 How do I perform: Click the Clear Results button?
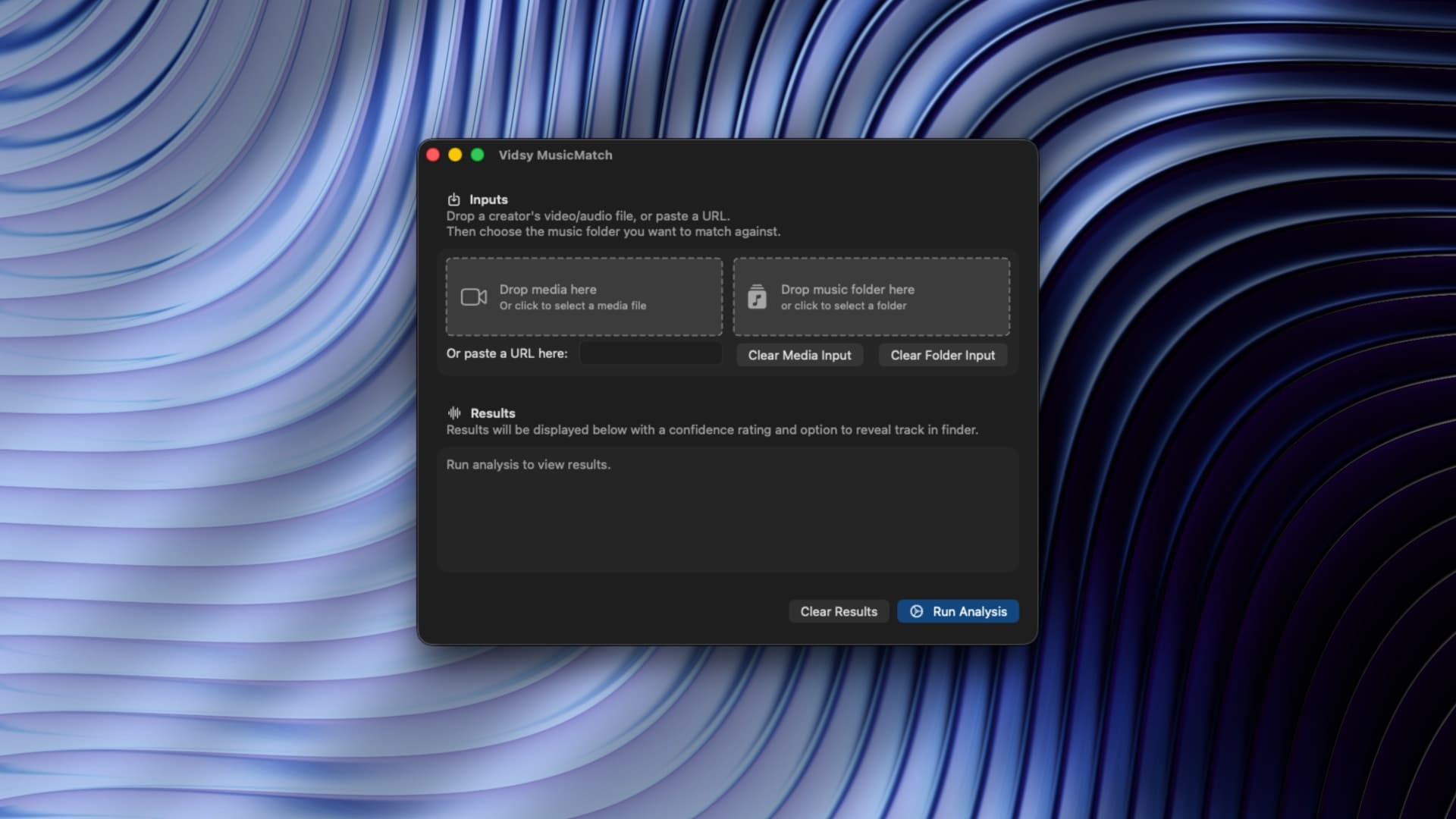[x=838, y=611]
